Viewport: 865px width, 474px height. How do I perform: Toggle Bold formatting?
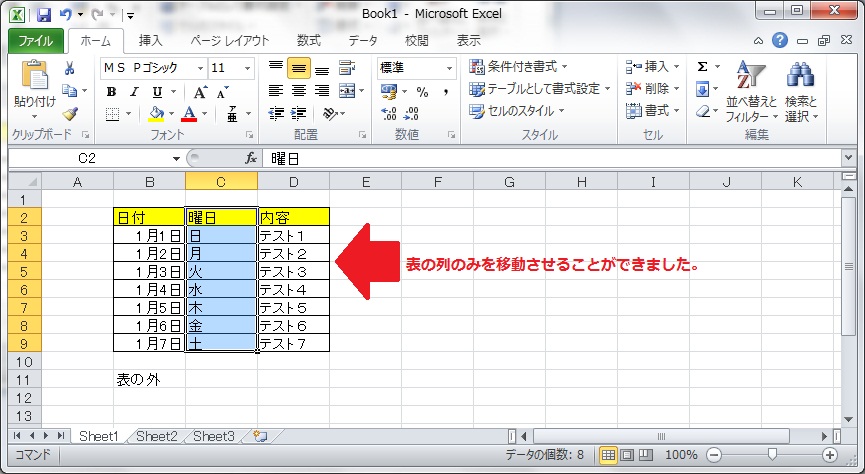point(111,92)
